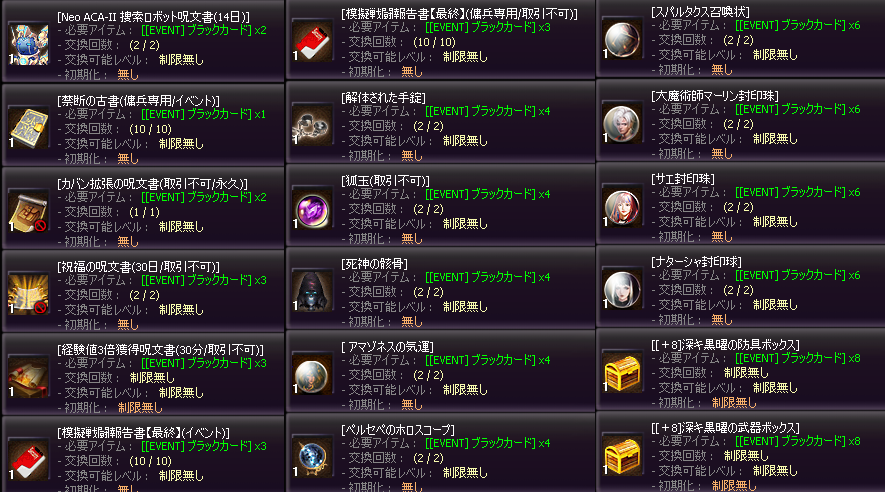
Task: Select the 死神の骸骨 hooded skull icon
Action: pos(312,291)
